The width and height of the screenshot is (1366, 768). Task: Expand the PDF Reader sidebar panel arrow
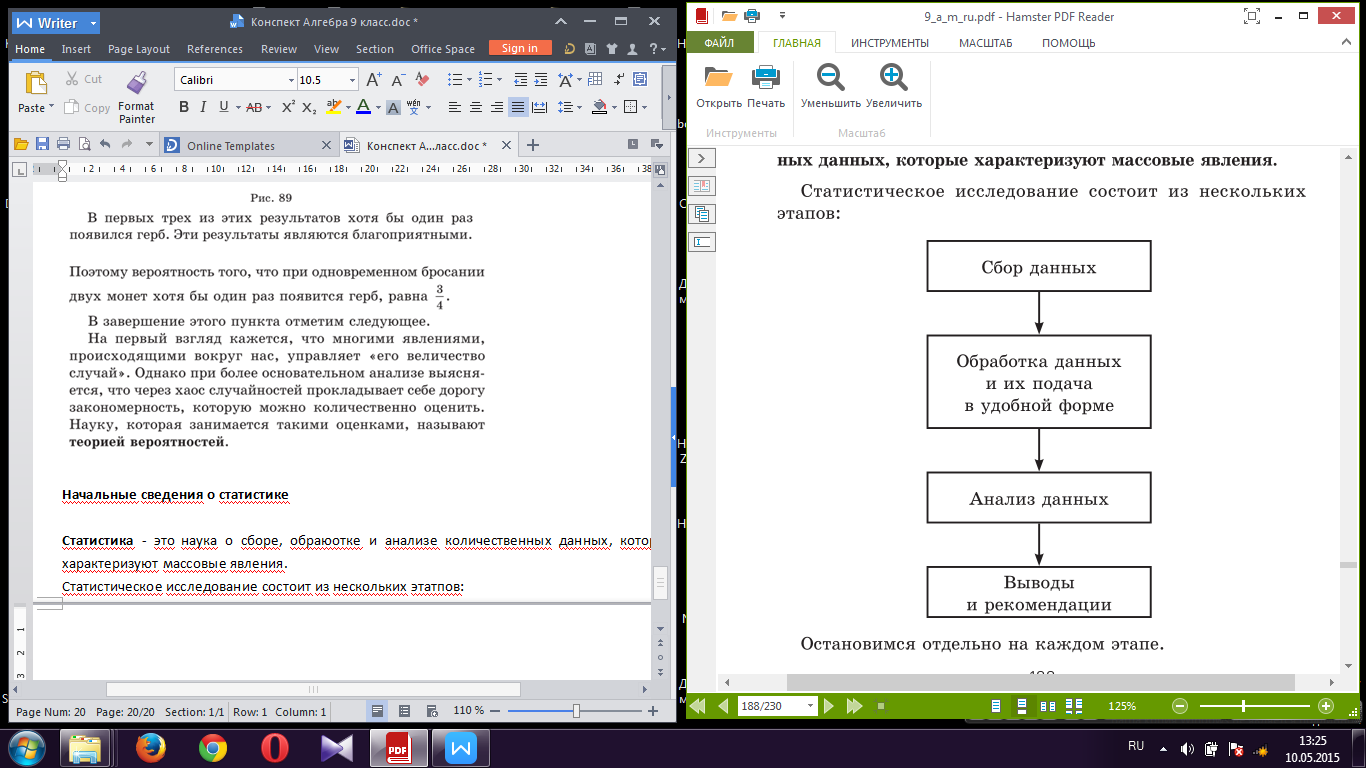pos(702,158)
